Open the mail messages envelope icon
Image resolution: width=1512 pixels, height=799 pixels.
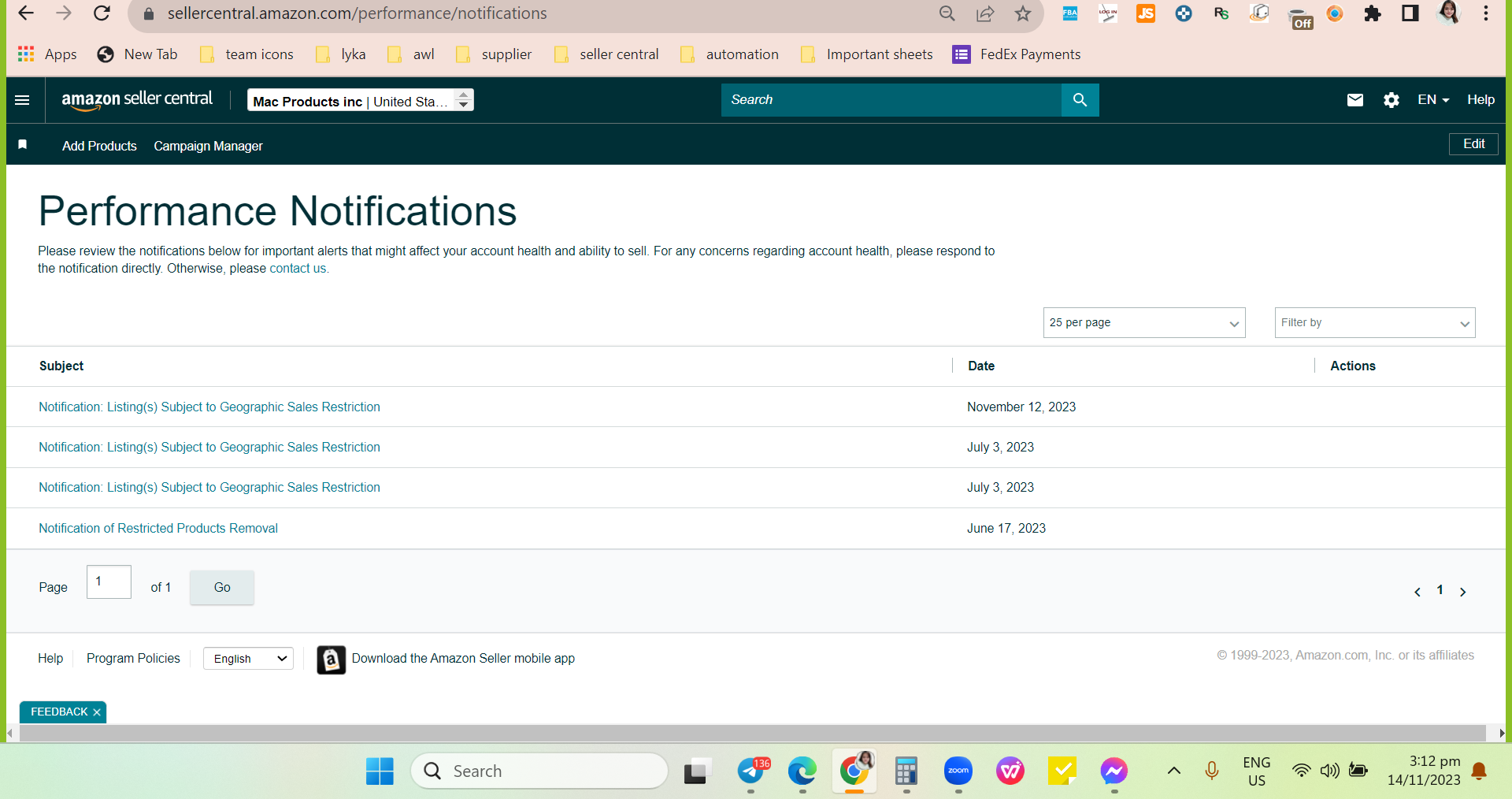click(x=1354, y=100)
